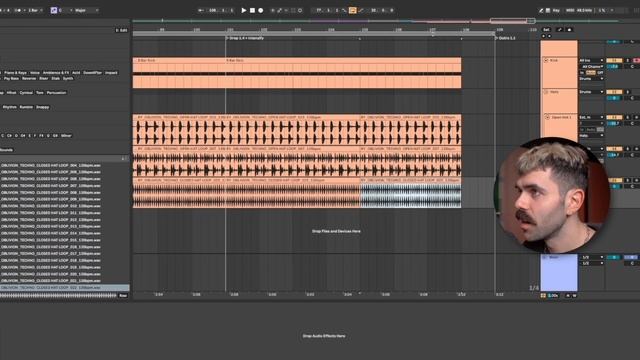Unfold the Kick track arrow
This screenshot has height=360, width=640.
coord(546,60)
